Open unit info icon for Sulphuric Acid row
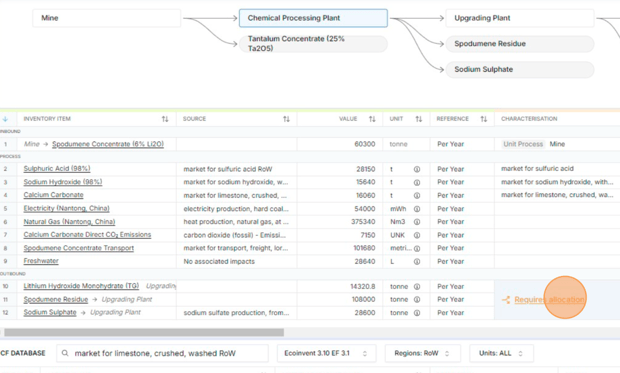The width and height of the screenshot is (620, 373). 417,169
